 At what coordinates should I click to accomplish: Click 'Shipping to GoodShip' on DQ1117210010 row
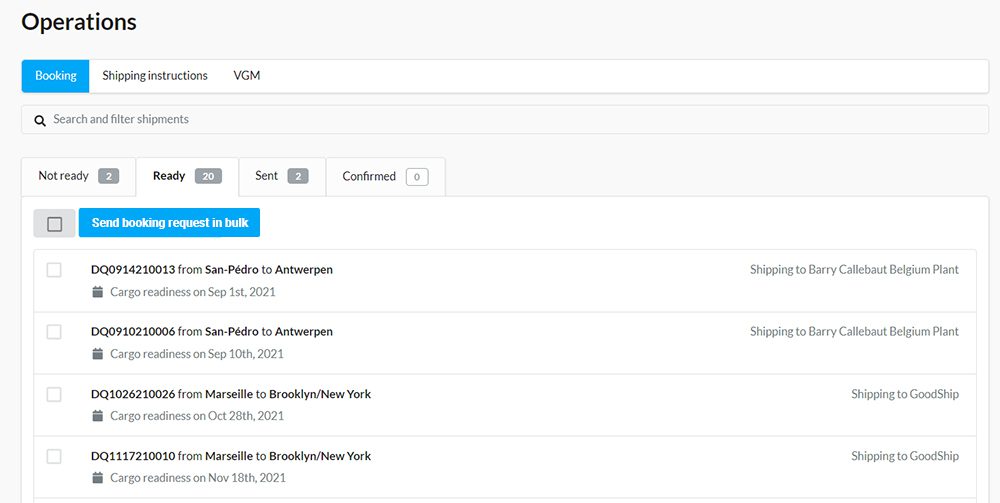(905, 456)
